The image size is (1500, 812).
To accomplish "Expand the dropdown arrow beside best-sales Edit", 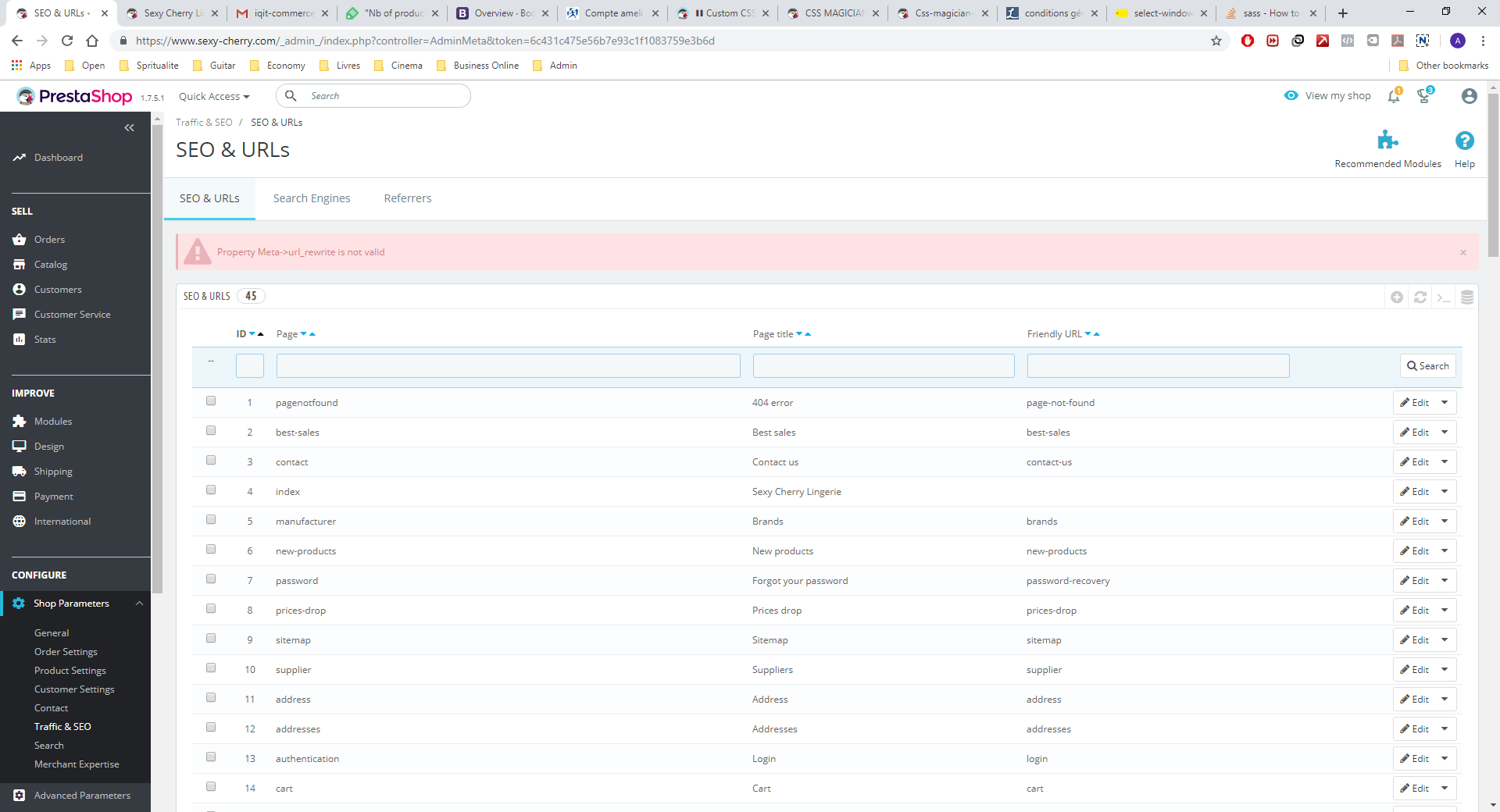I will coord(1445,433).
